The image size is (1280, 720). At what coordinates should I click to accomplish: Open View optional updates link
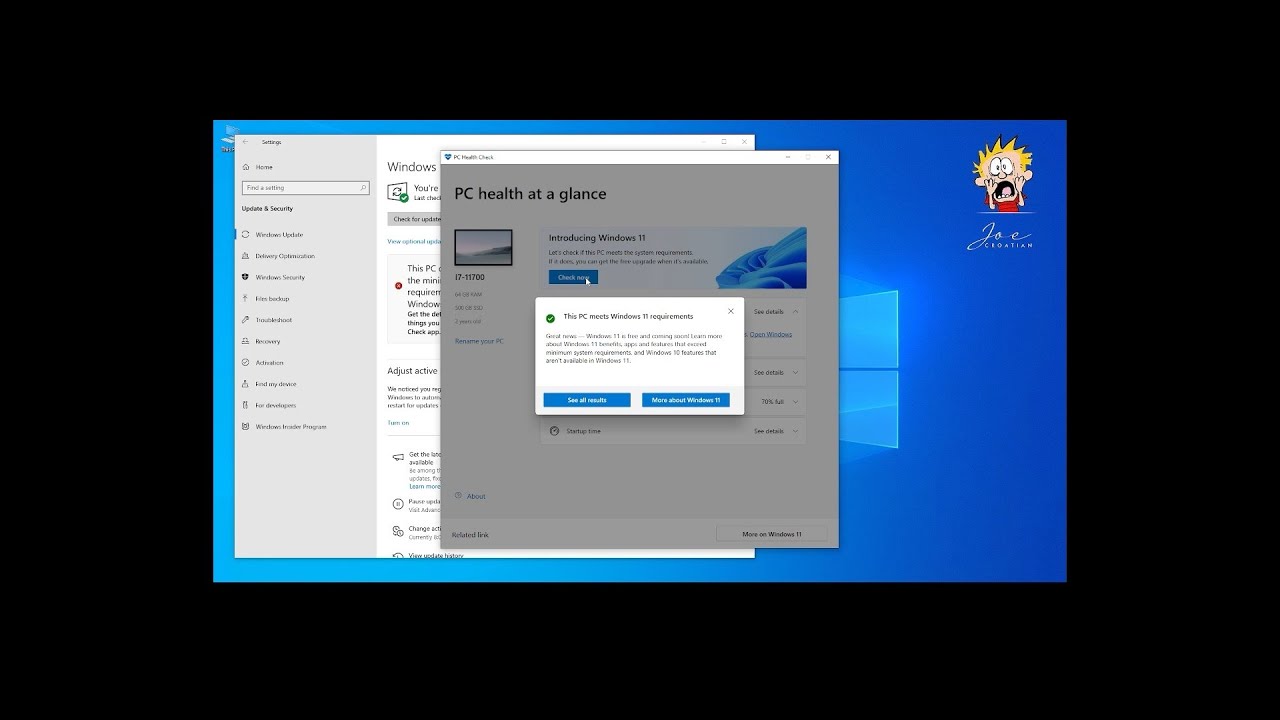pos(414,241)
